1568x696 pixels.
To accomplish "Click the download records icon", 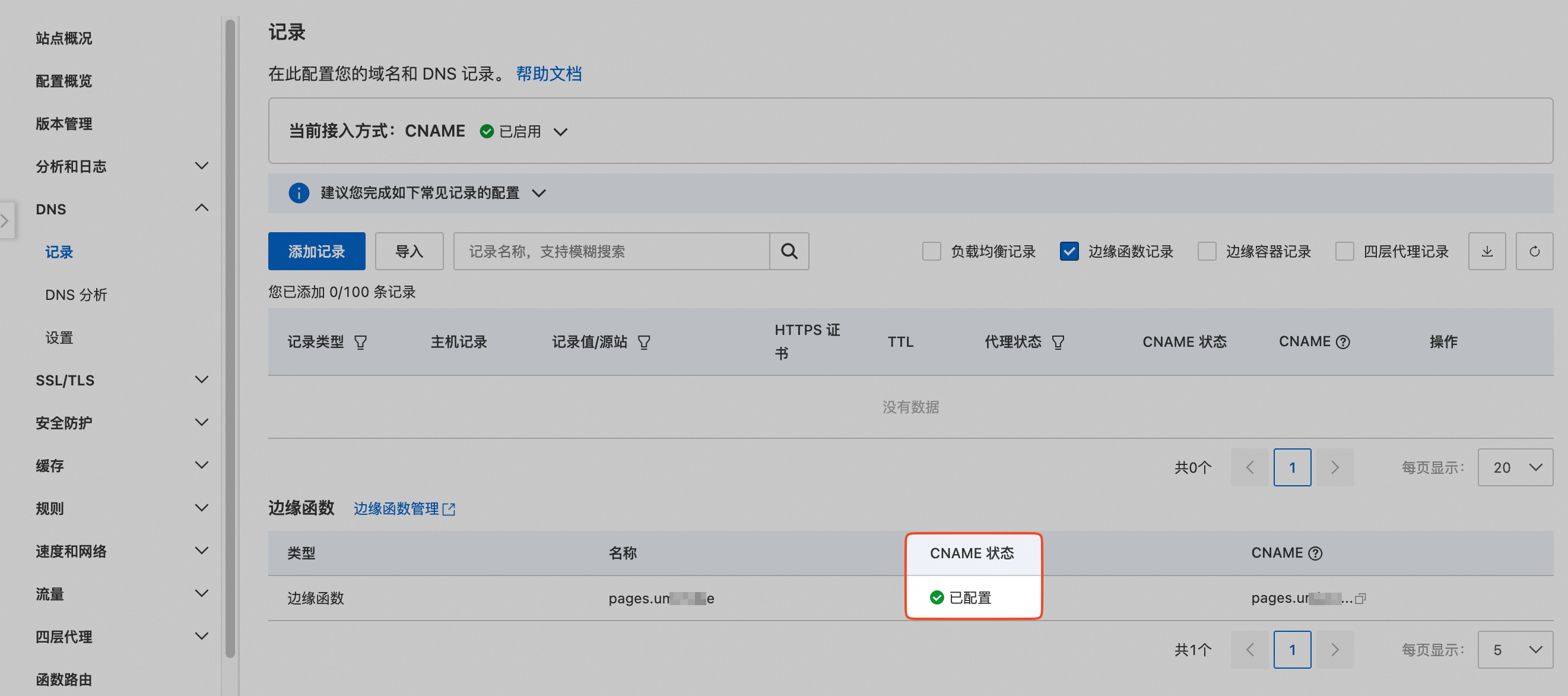I will pos(1487,251).
